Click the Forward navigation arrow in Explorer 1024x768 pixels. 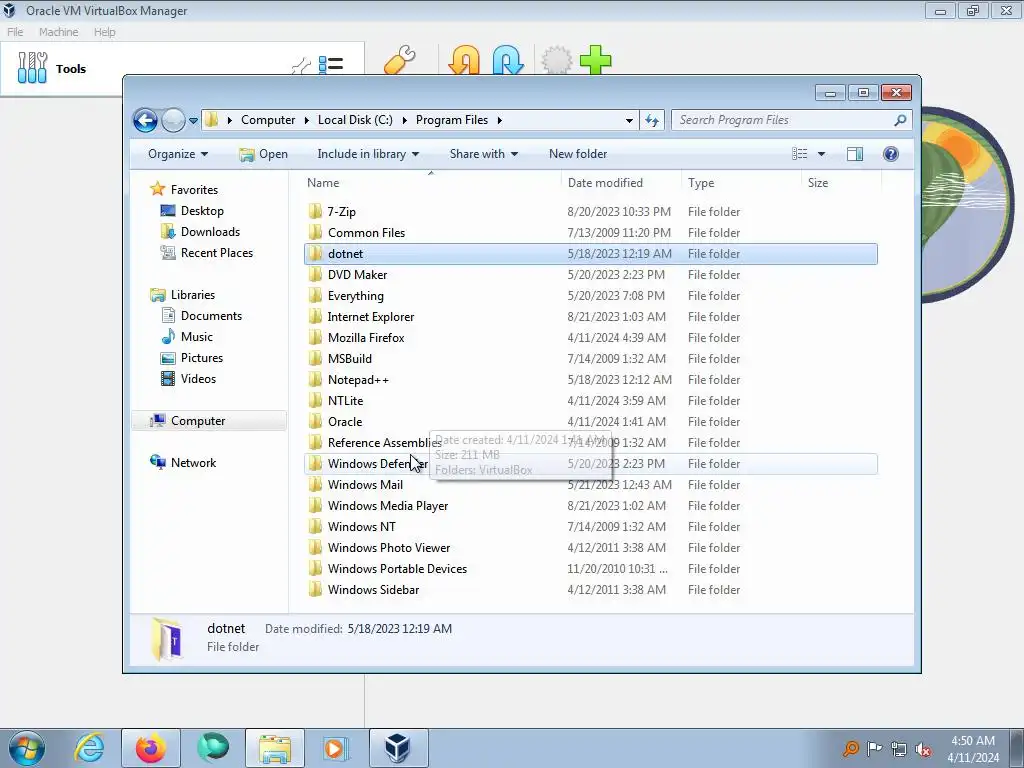pos(173,120)
